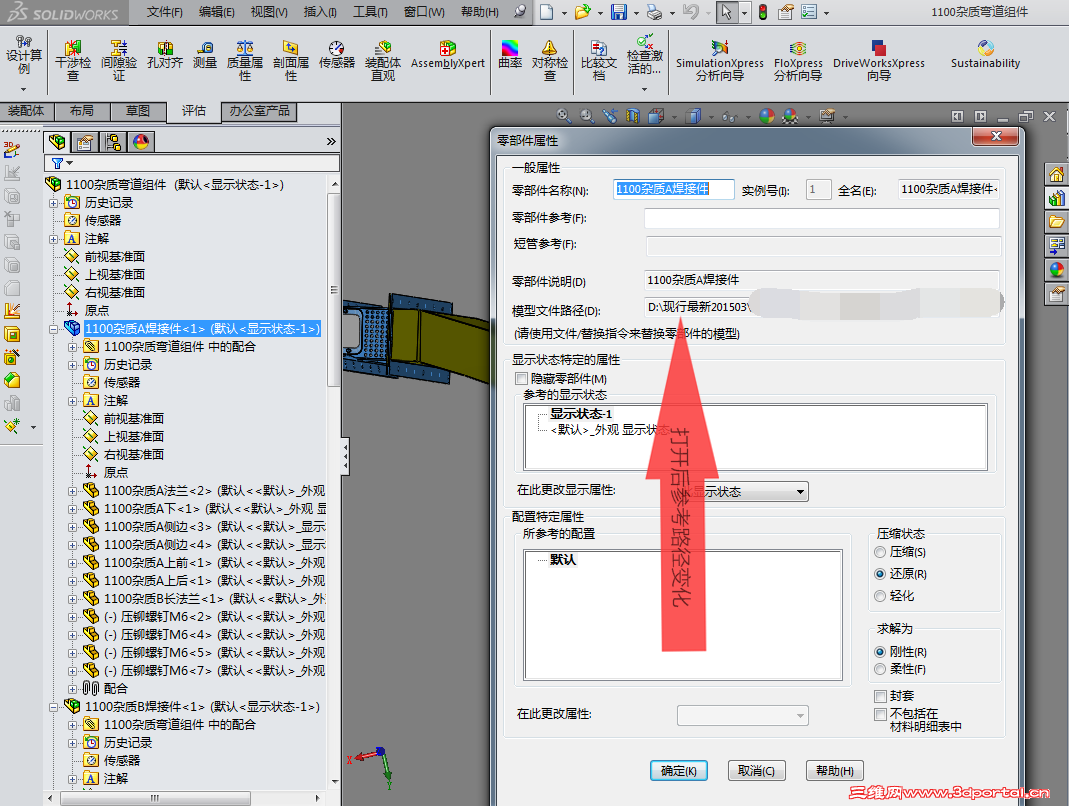Click the open folder icon in top toolbar
This screenshot has height=806, width=1069.
[x=582, y=12]
